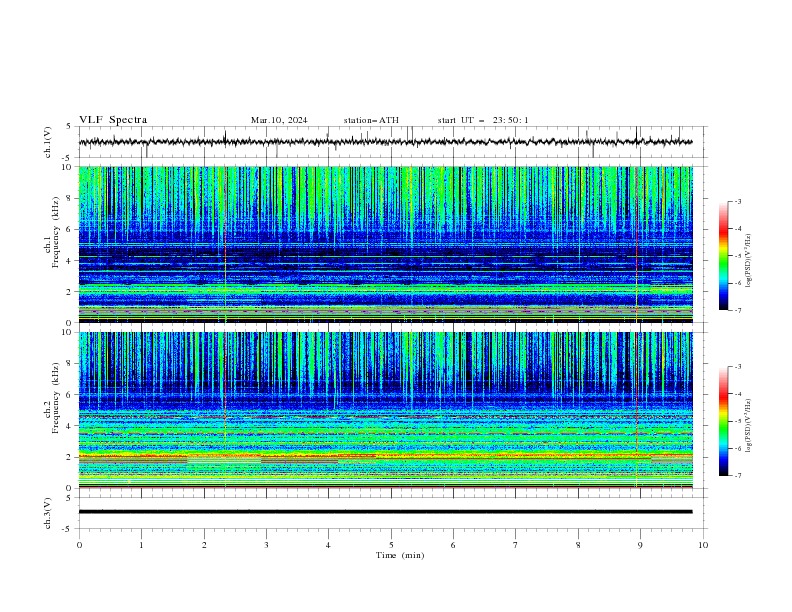
Task: Click the time axis tick label "5"
Action: coord(391,545)
